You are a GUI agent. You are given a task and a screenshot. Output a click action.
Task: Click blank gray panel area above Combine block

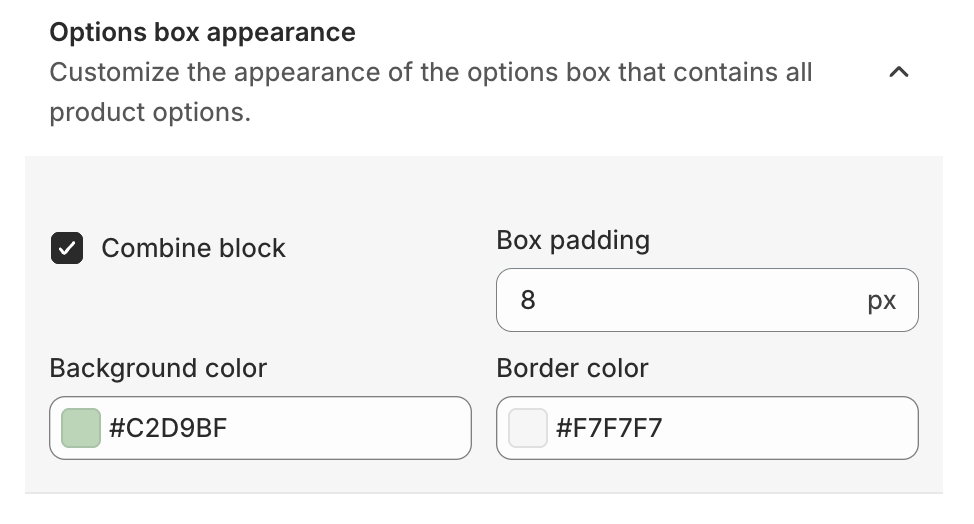coord(250,190)
